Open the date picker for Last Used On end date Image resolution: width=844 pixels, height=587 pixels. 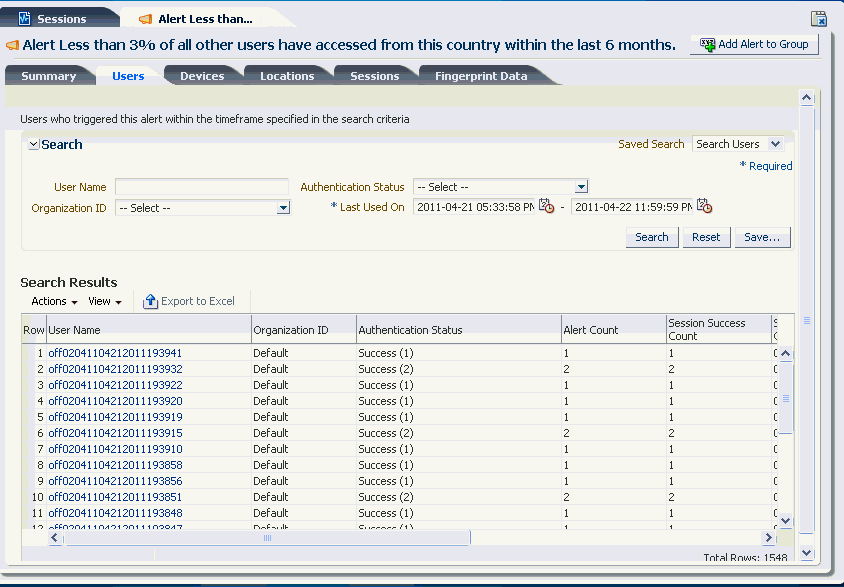pos(704,207)
